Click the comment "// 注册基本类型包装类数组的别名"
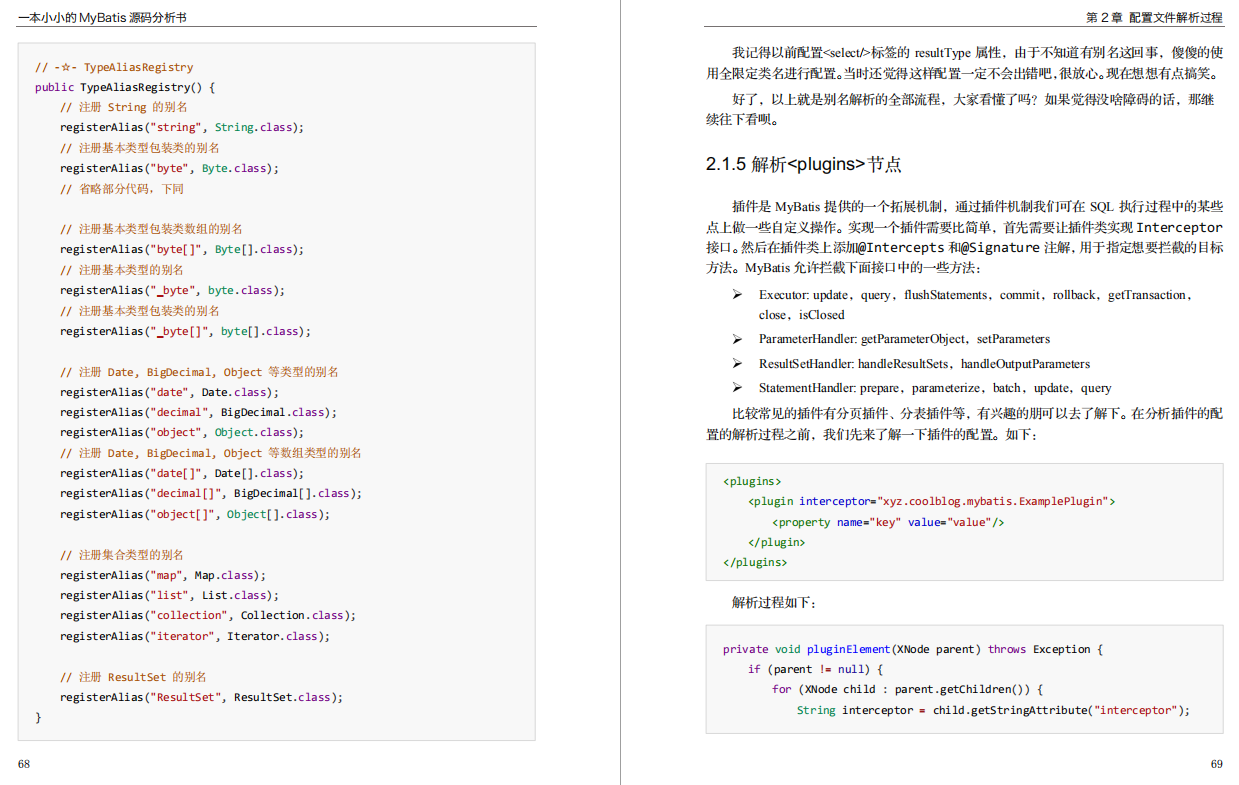Image resolution: width=1239 pixels, height=785 pixels. (x=151, y=229)
